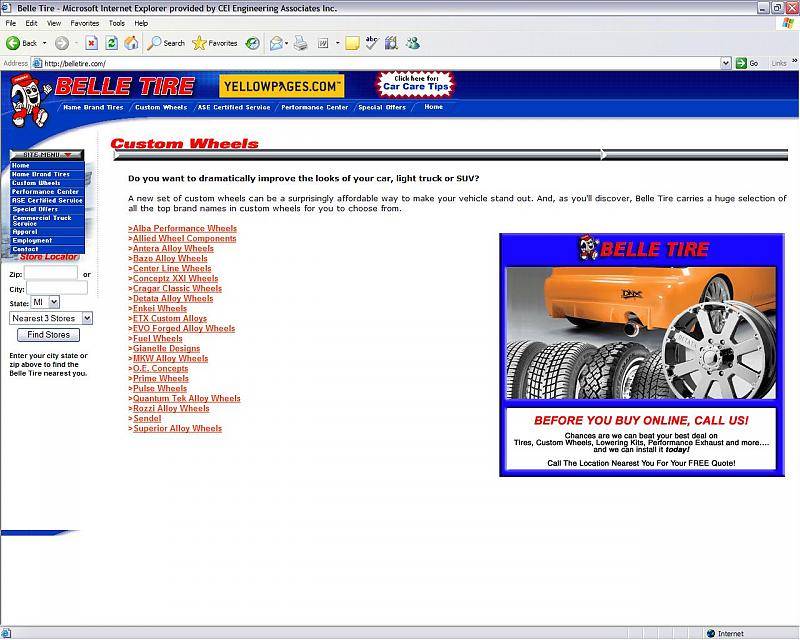
Task: Select Contact in the site menu
Action: 47,249
